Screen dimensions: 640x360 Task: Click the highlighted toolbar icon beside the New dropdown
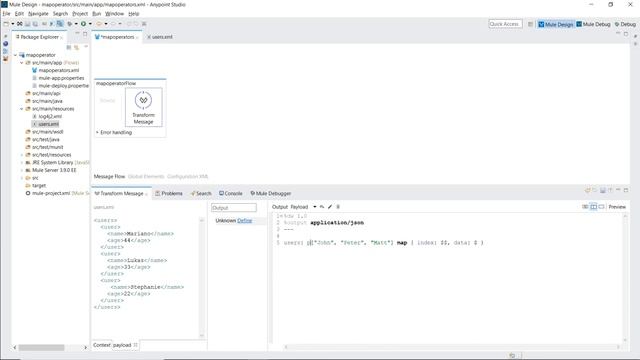click(x=60, y=24)
